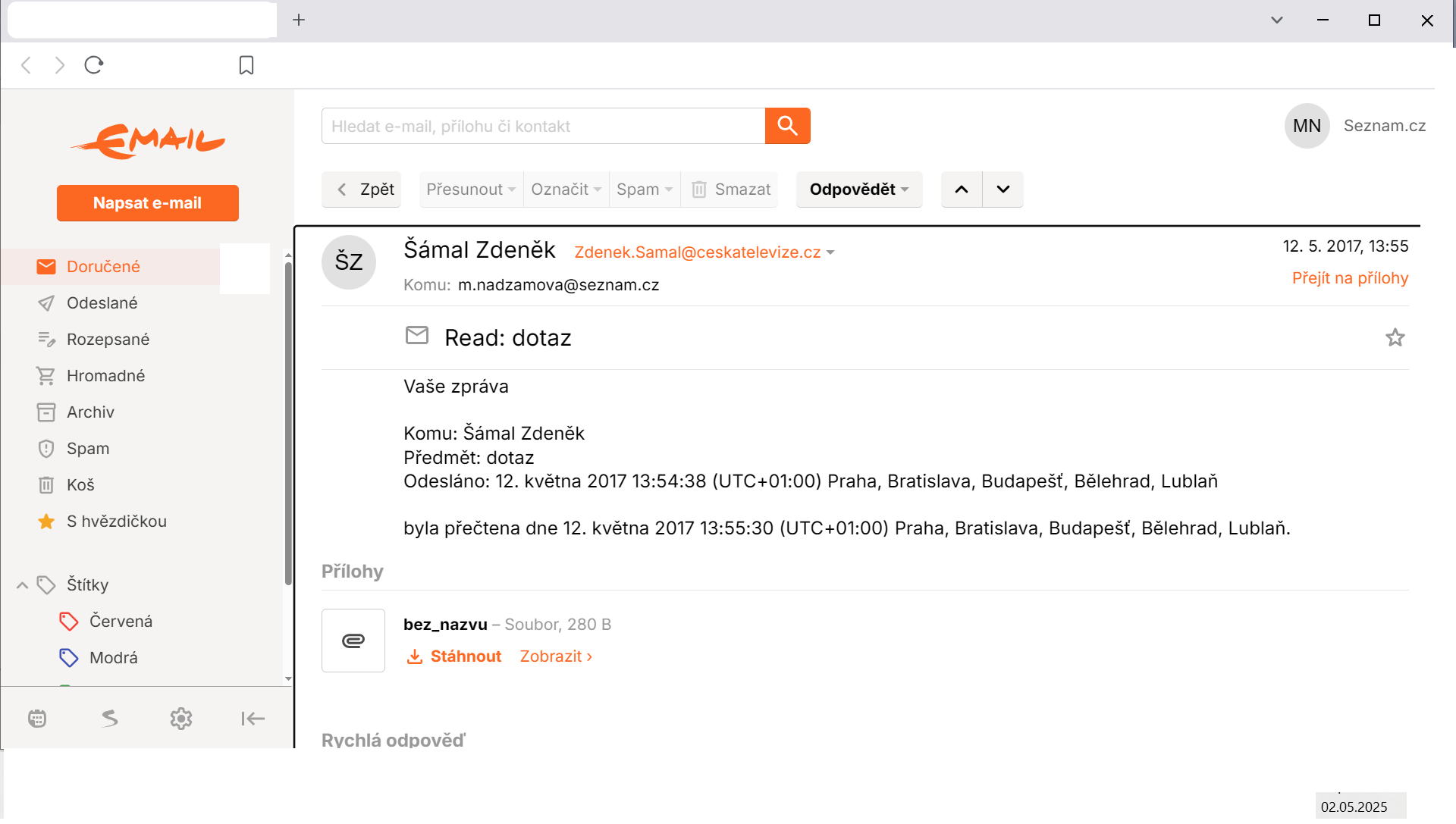1456x824 pixels.
Task: Open settings gear in sidebar footer
Action: 181,719
